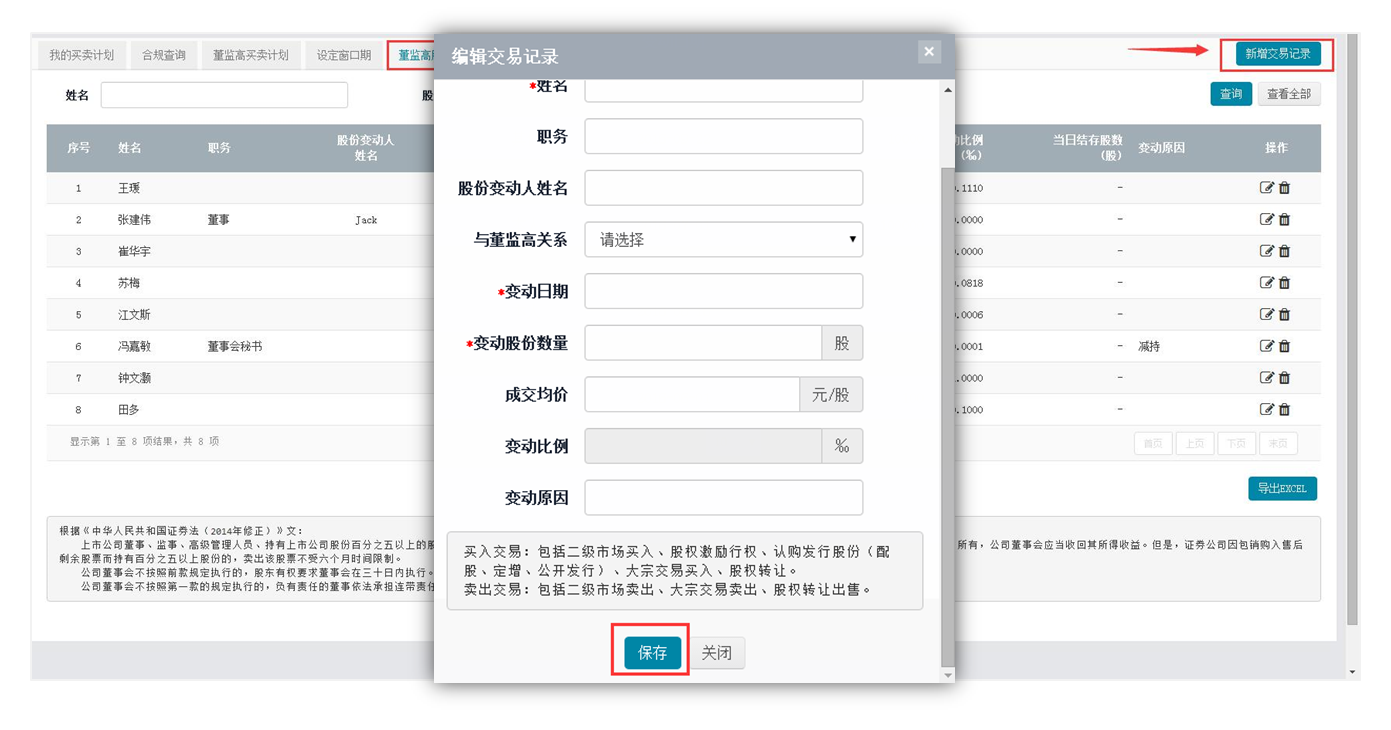The height and width of the screenshot is (730, 1391).
Task: Edit the 钟文灏 row record
Action: (x=1267, y=378)
